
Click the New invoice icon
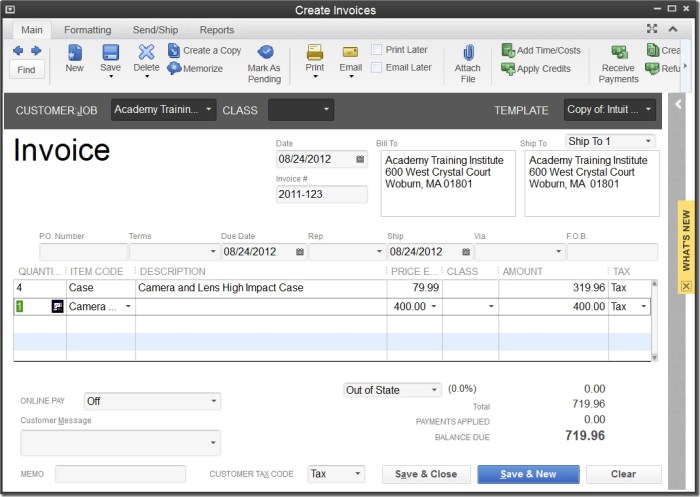click(74, 52)
